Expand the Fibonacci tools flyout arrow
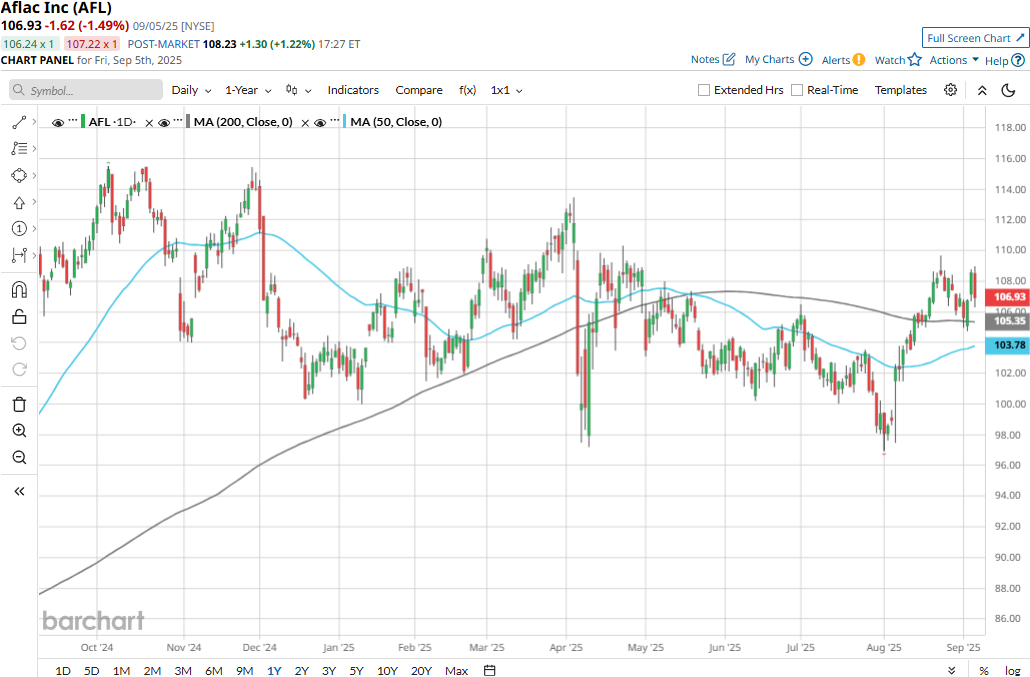Image resolution: width=1030 pixels, height=677 pixels. pos(34,148)
